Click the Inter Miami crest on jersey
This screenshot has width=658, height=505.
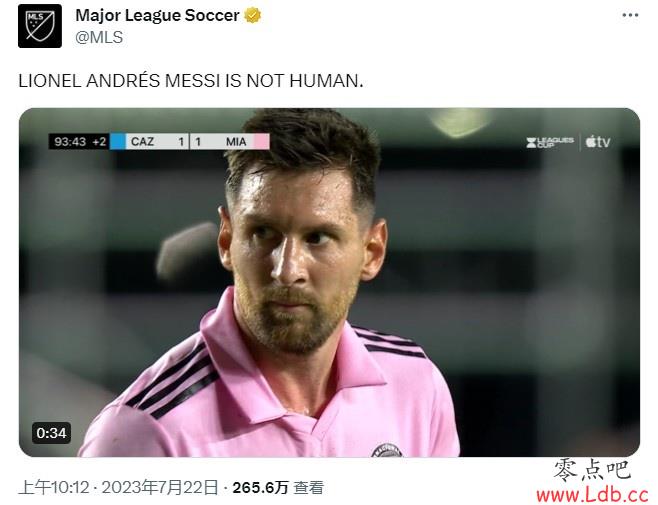coord(387,450)
